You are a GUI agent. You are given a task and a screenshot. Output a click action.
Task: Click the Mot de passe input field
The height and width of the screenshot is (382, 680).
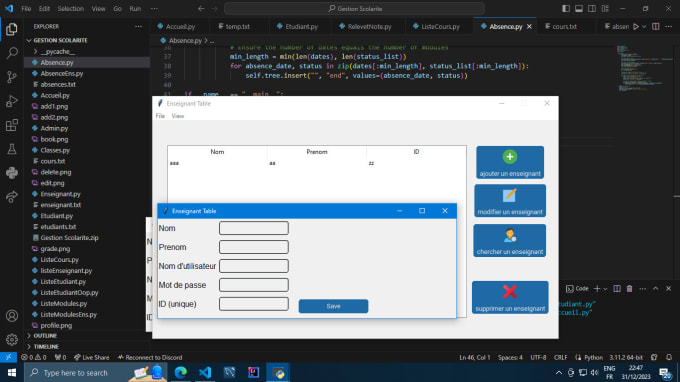pyautogui.click(x=254, y=285)
